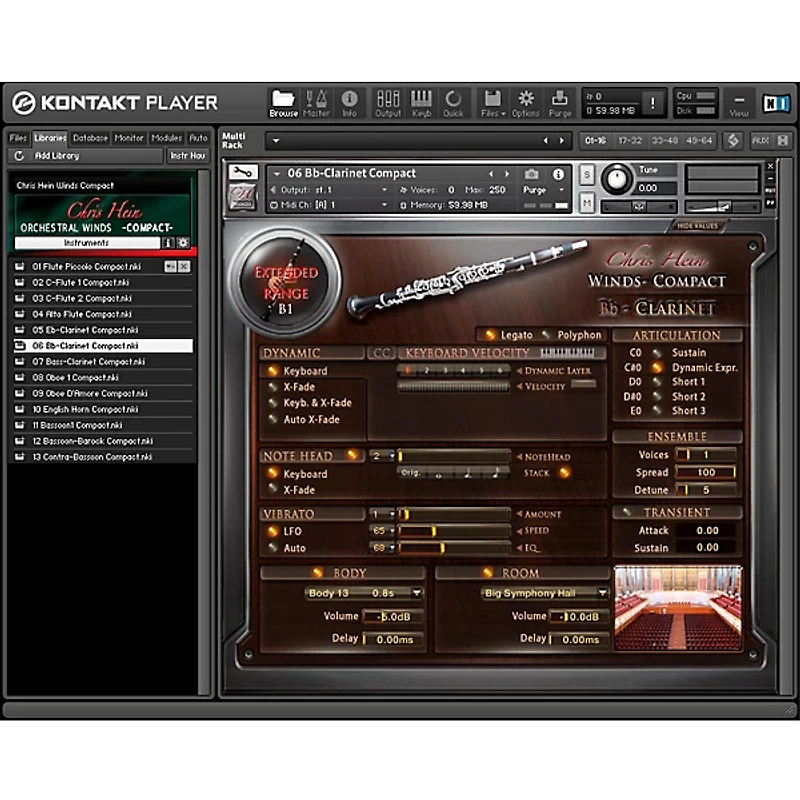800x800 pixels.
Task: Toggle the Master editor icon
Action: [316, 103]
